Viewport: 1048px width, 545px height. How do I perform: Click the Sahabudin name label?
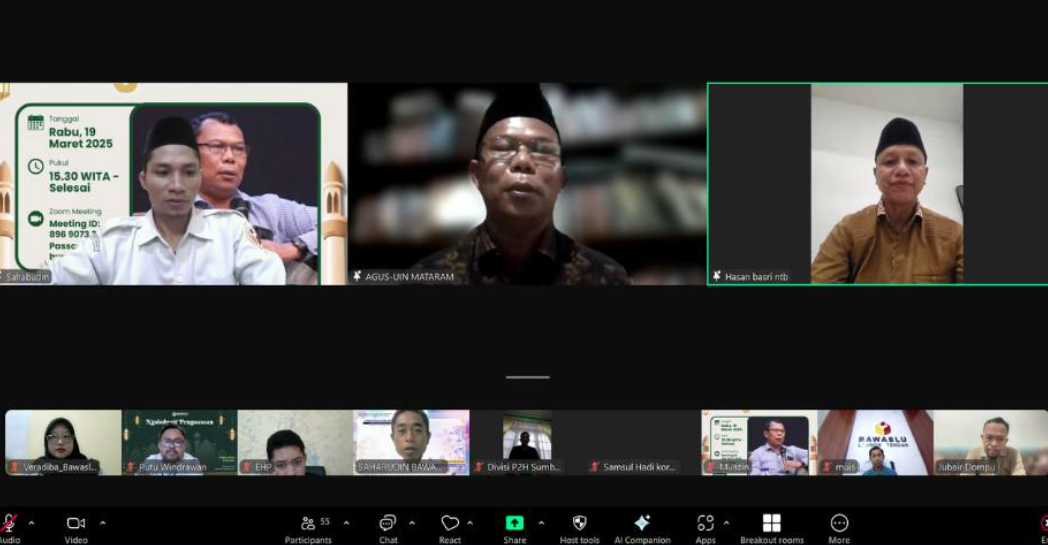pyautogui.click(x=27, y=277)
